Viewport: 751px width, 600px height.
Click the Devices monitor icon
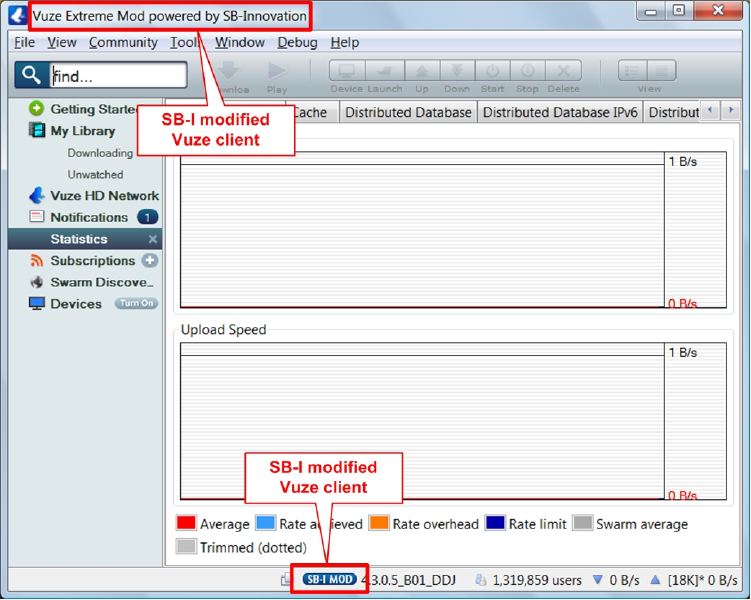click(x=37, y=304)
